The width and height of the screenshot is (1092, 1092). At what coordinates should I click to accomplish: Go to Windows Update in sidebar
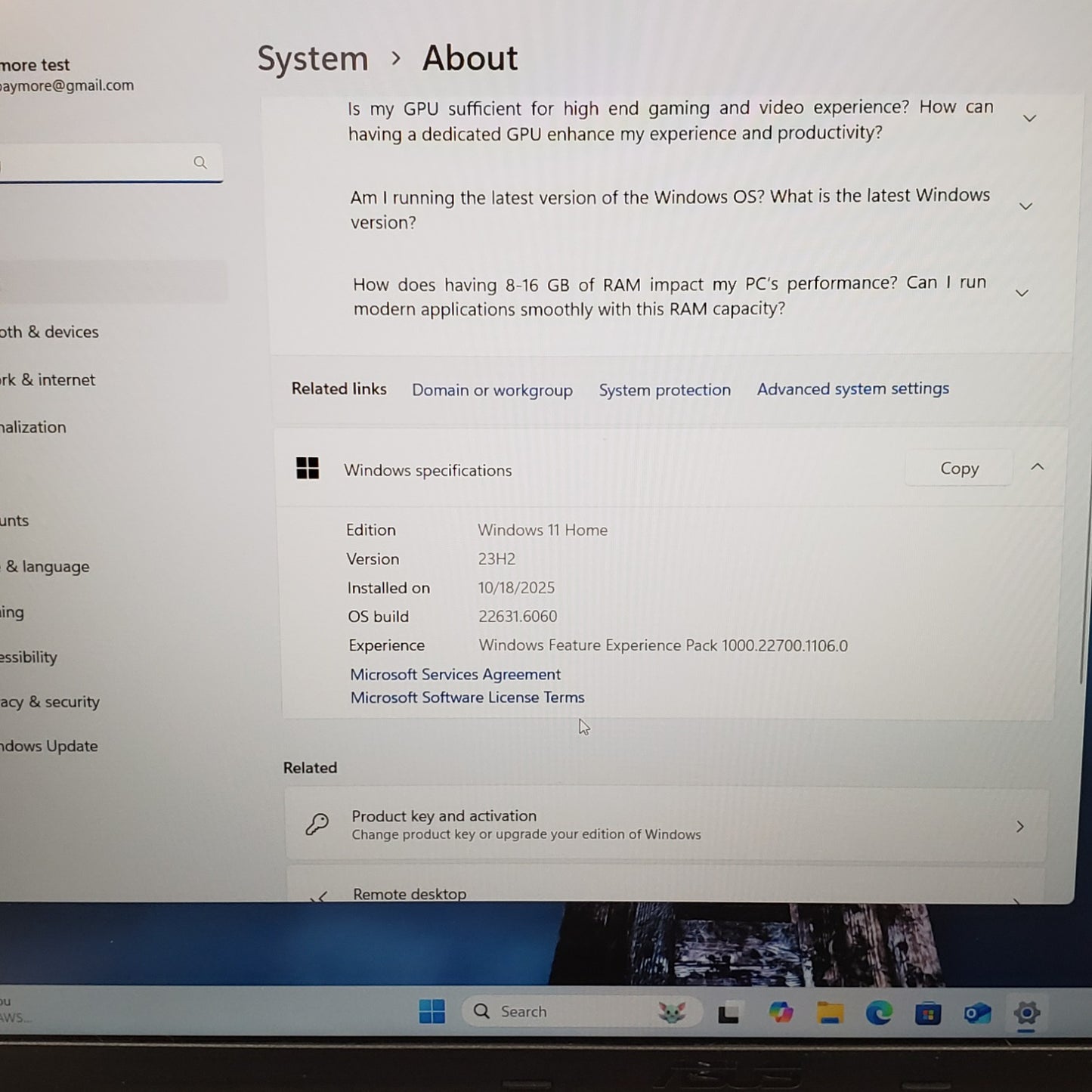49,746
